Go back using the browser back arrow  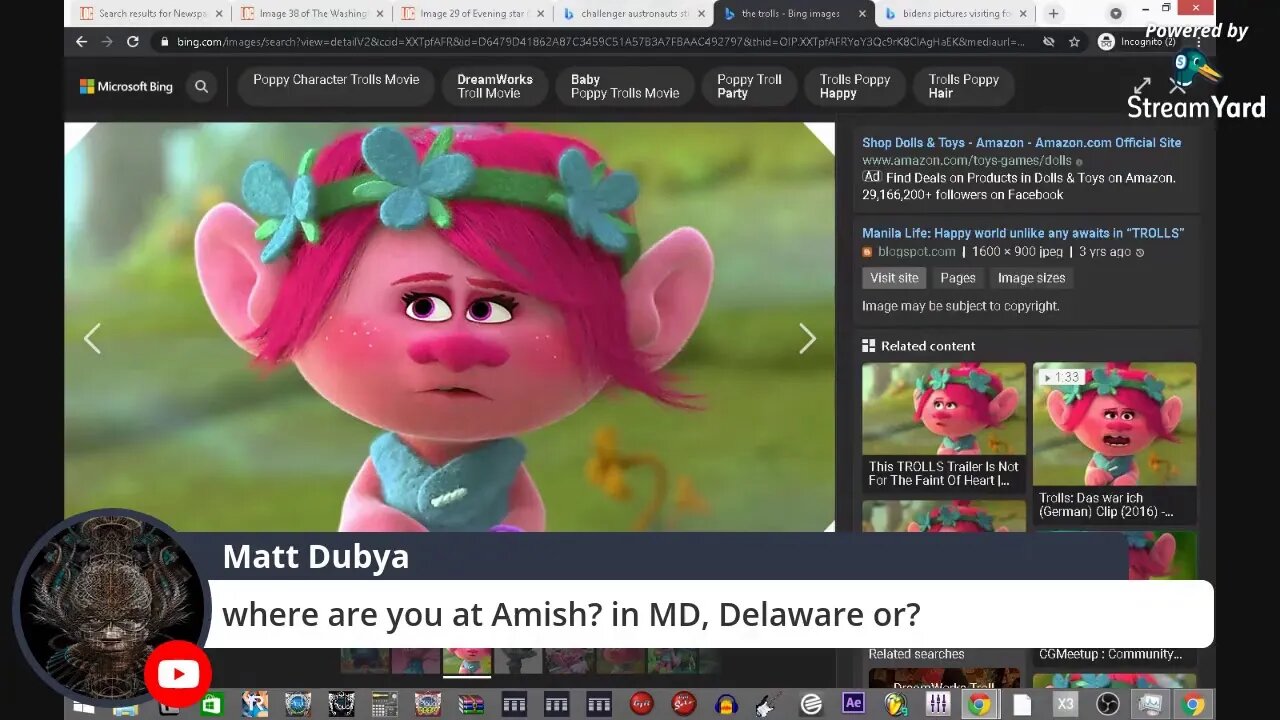click(x=82, y=42)
